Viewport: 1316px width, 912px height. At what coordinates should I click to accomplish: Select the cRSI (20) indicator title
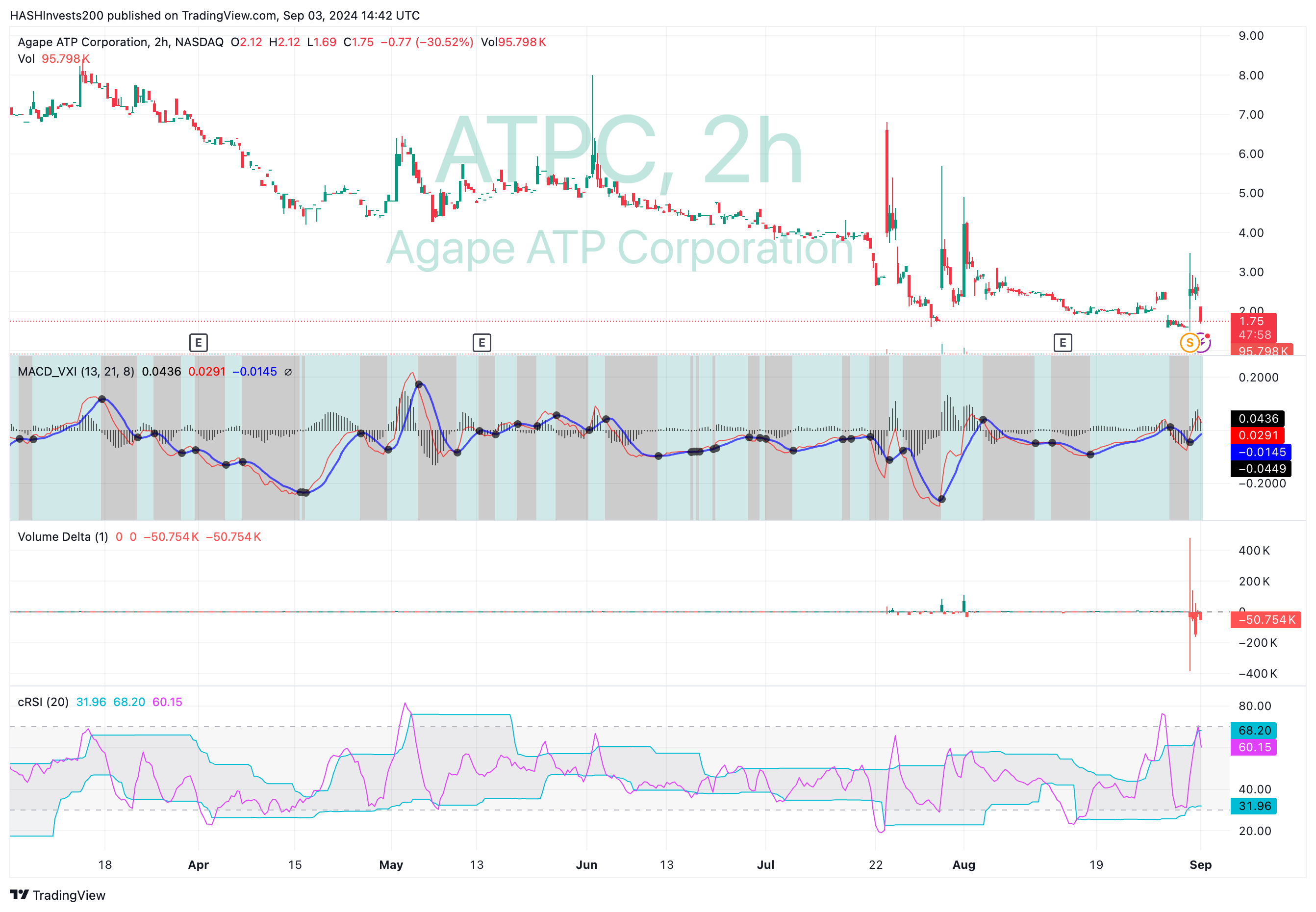click(43, 702)
